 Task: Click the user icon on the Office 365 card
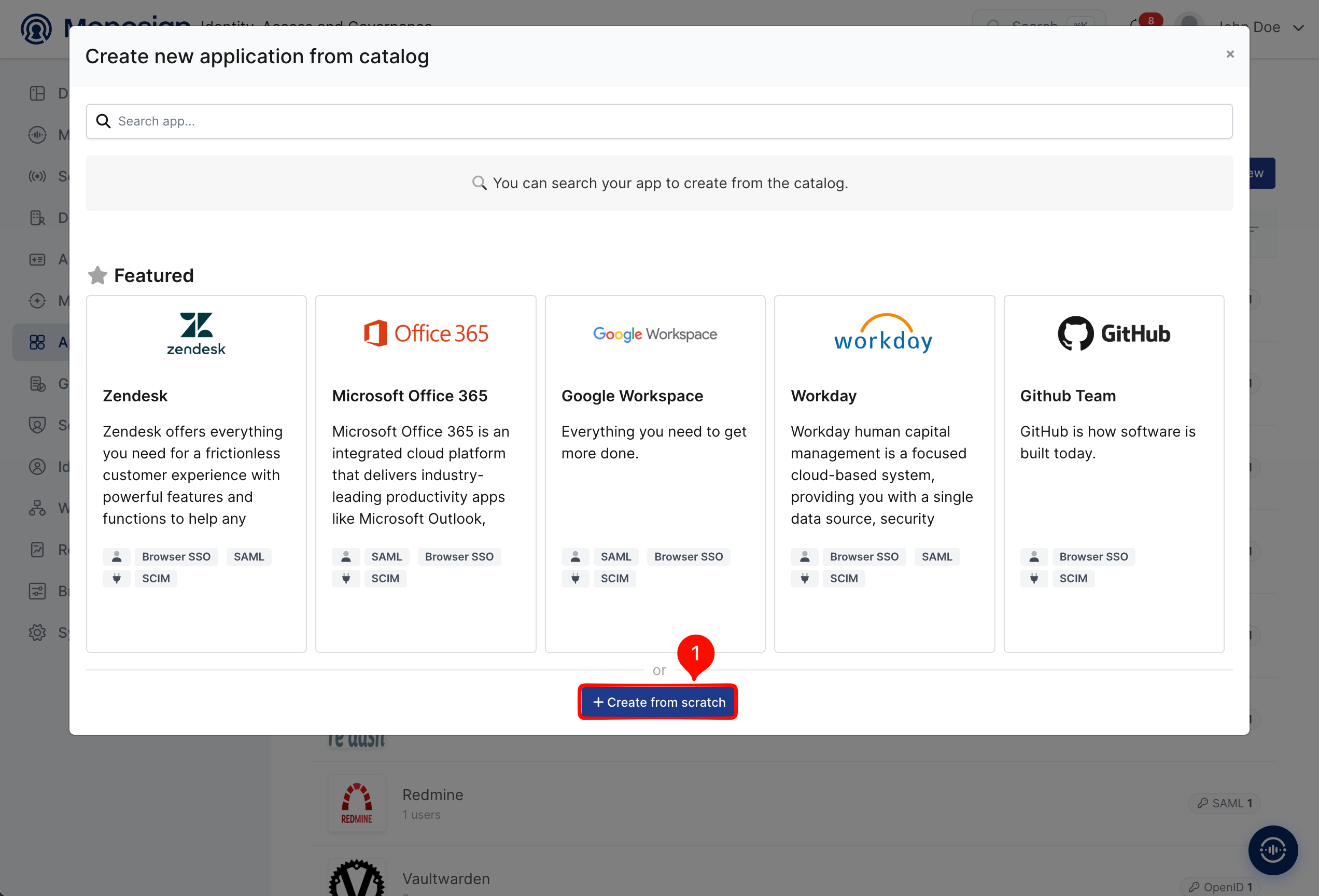(346, 557)
